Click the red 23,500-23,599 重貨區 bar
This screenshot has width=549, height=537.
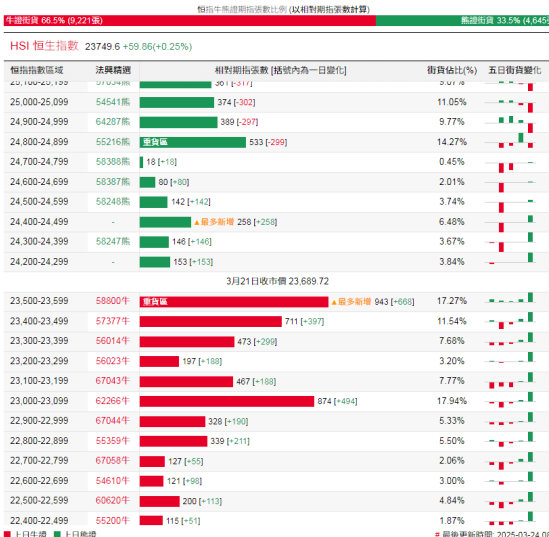click(x=234, y=301)
